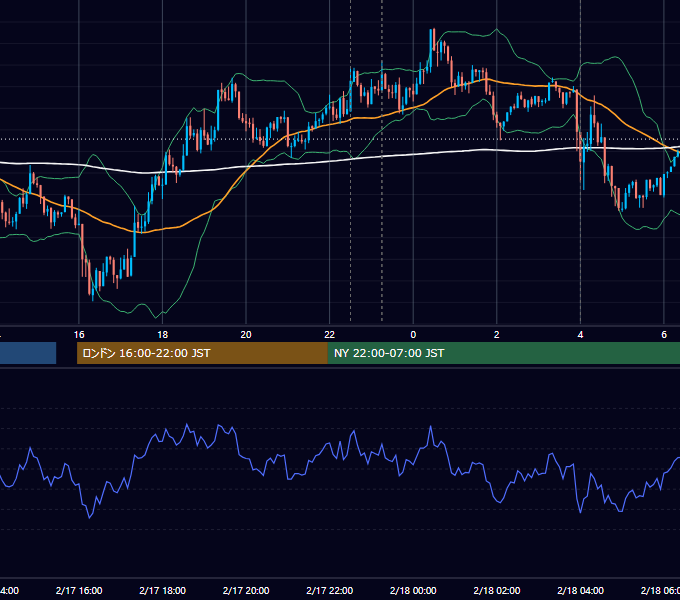The width and height of the screenshot is (680, 600).
Task: Click hour label 20 on price chart axis
Action: (x=246, y=335)
